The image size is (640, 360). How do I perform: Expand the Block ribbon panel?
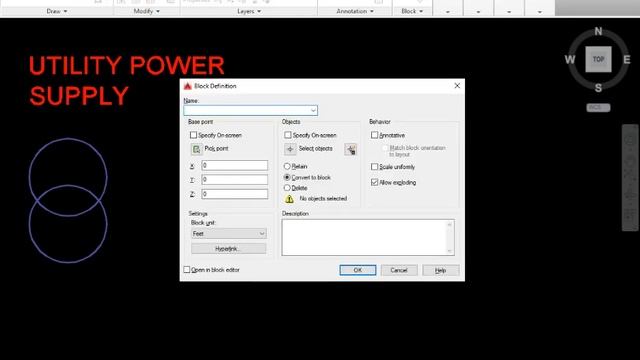coord(412,11)
